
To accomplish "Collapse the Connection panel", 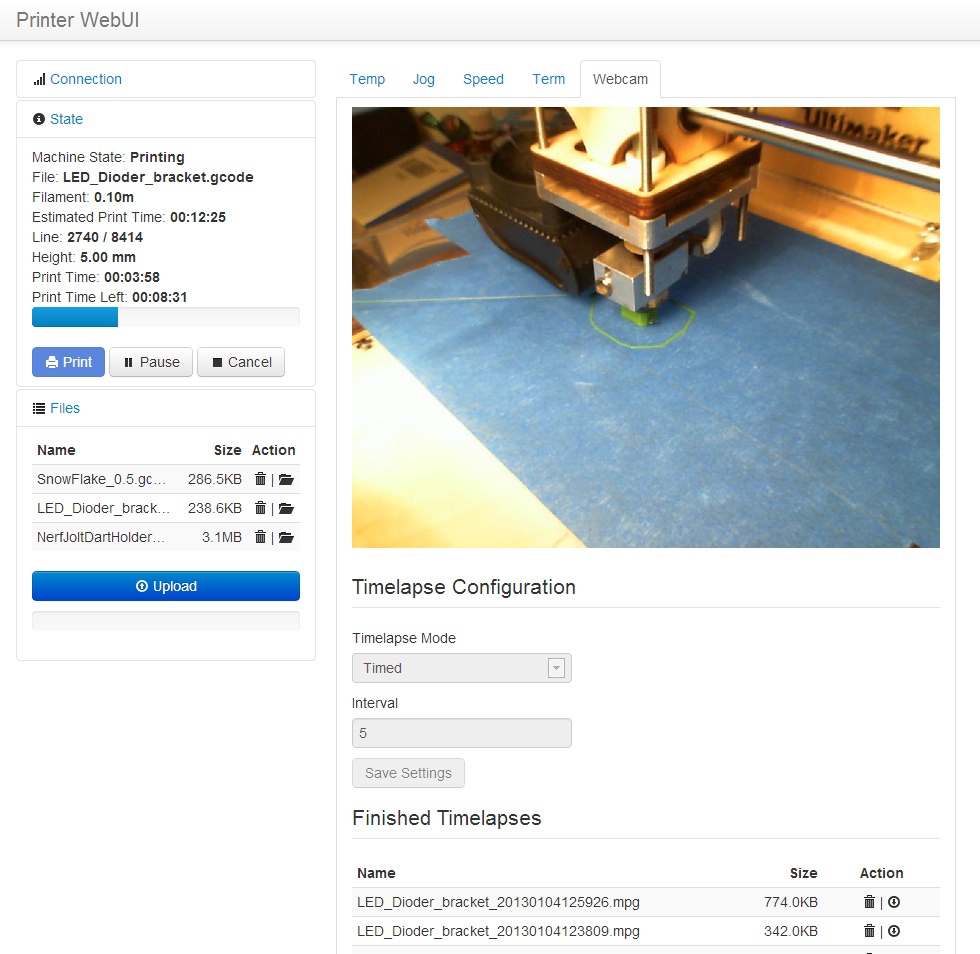I will click(x=85, y=79).
